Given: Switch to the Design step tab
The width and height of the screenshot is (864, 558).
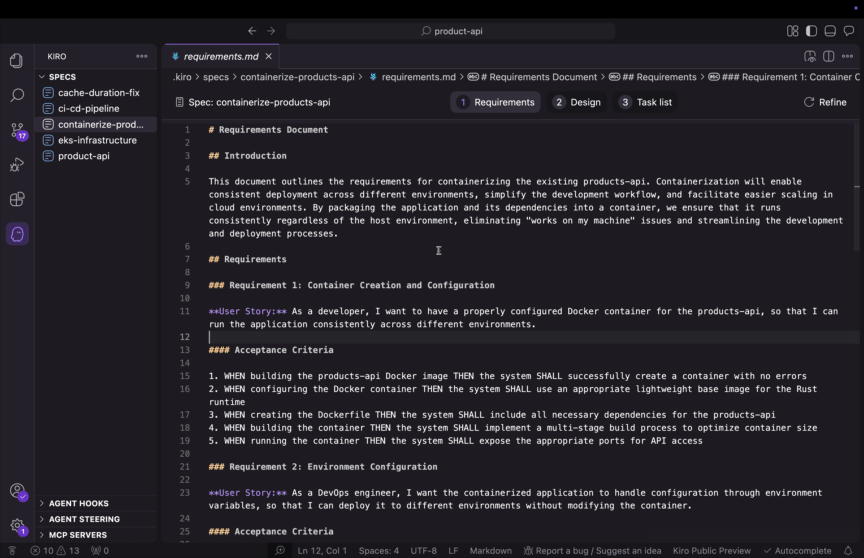Looking at the screenshot, I should point(577,102).
